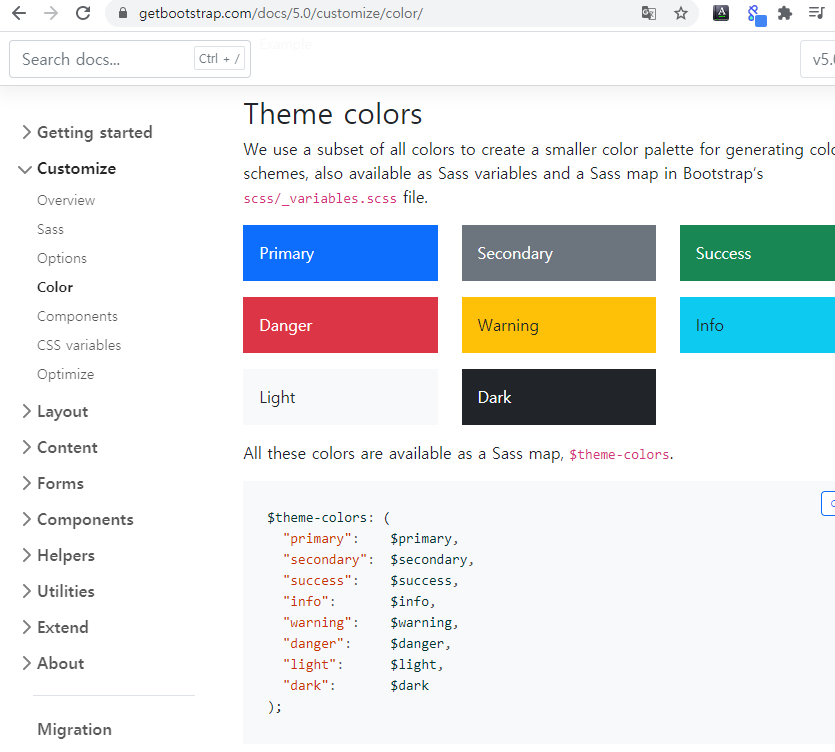The image size is (835, 752).
Task: Open the dark 'A' extension icon
Action: 721,13
